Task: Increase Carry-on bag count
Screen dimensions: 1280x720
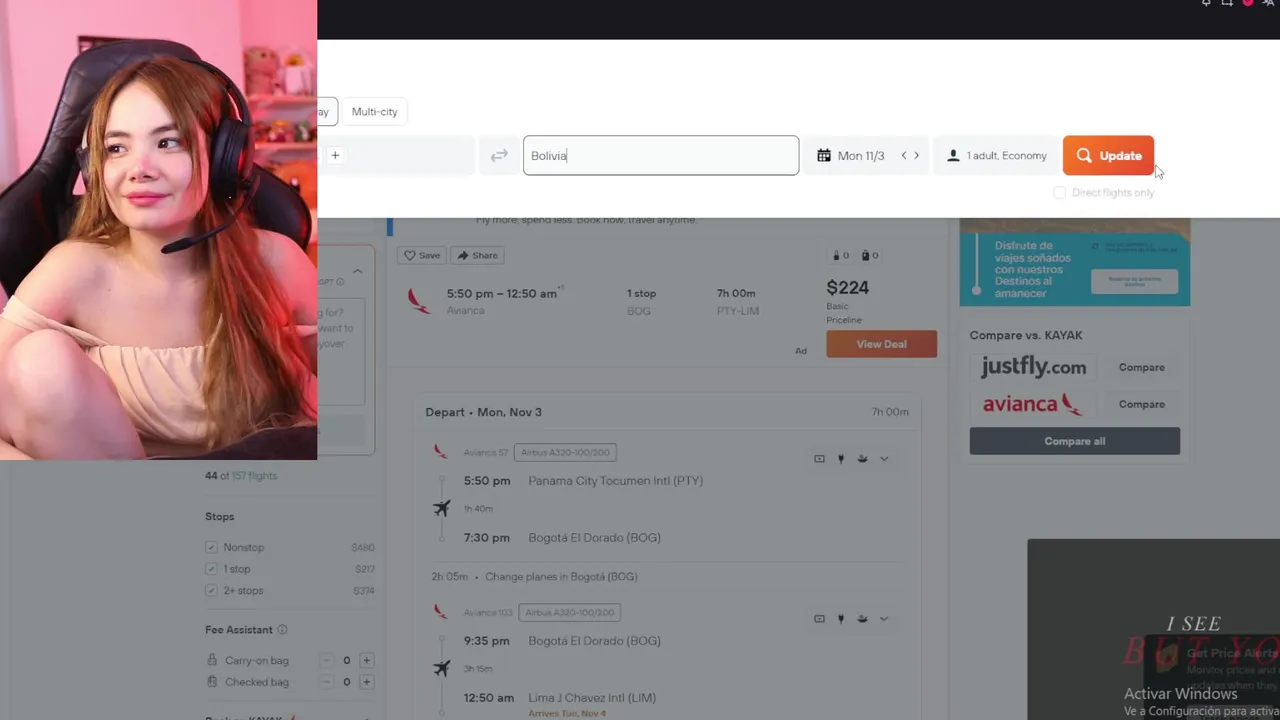Action: tap(367, 660)
